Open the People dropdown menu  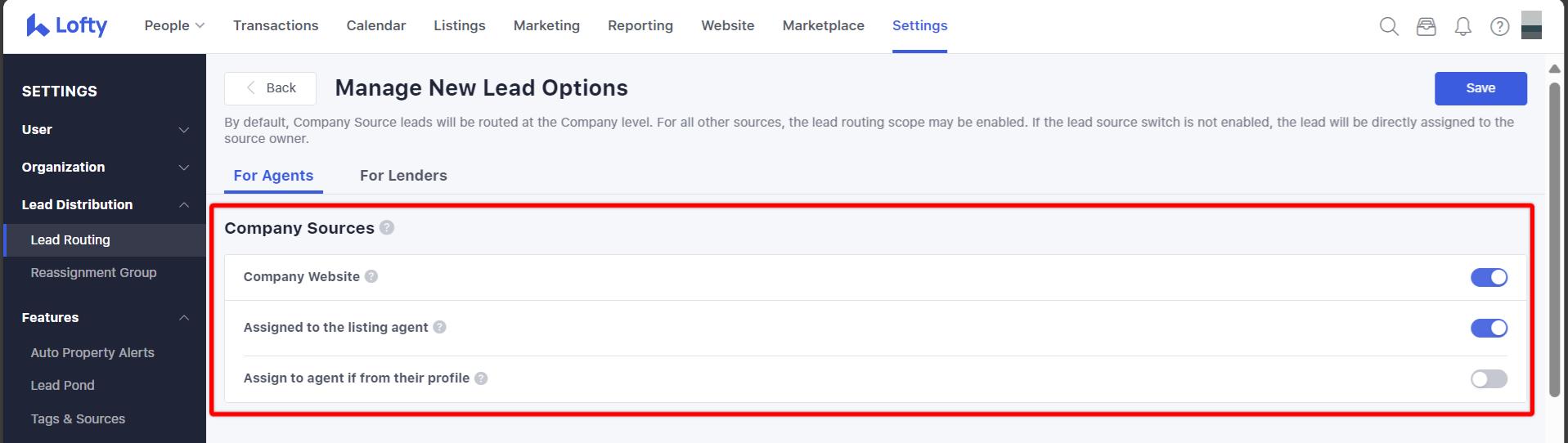pyautogui.click(x=174, y=25)
